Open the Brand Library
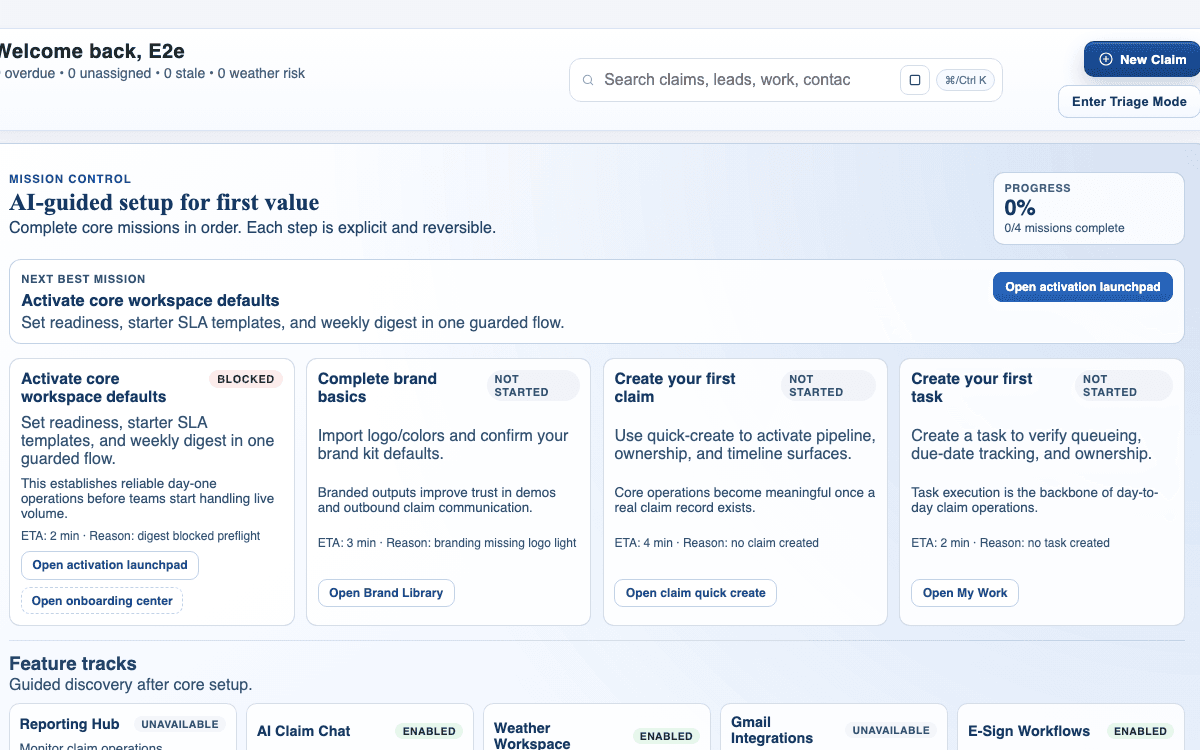Viewport: 1200px width, 750px height. [386, 592]
